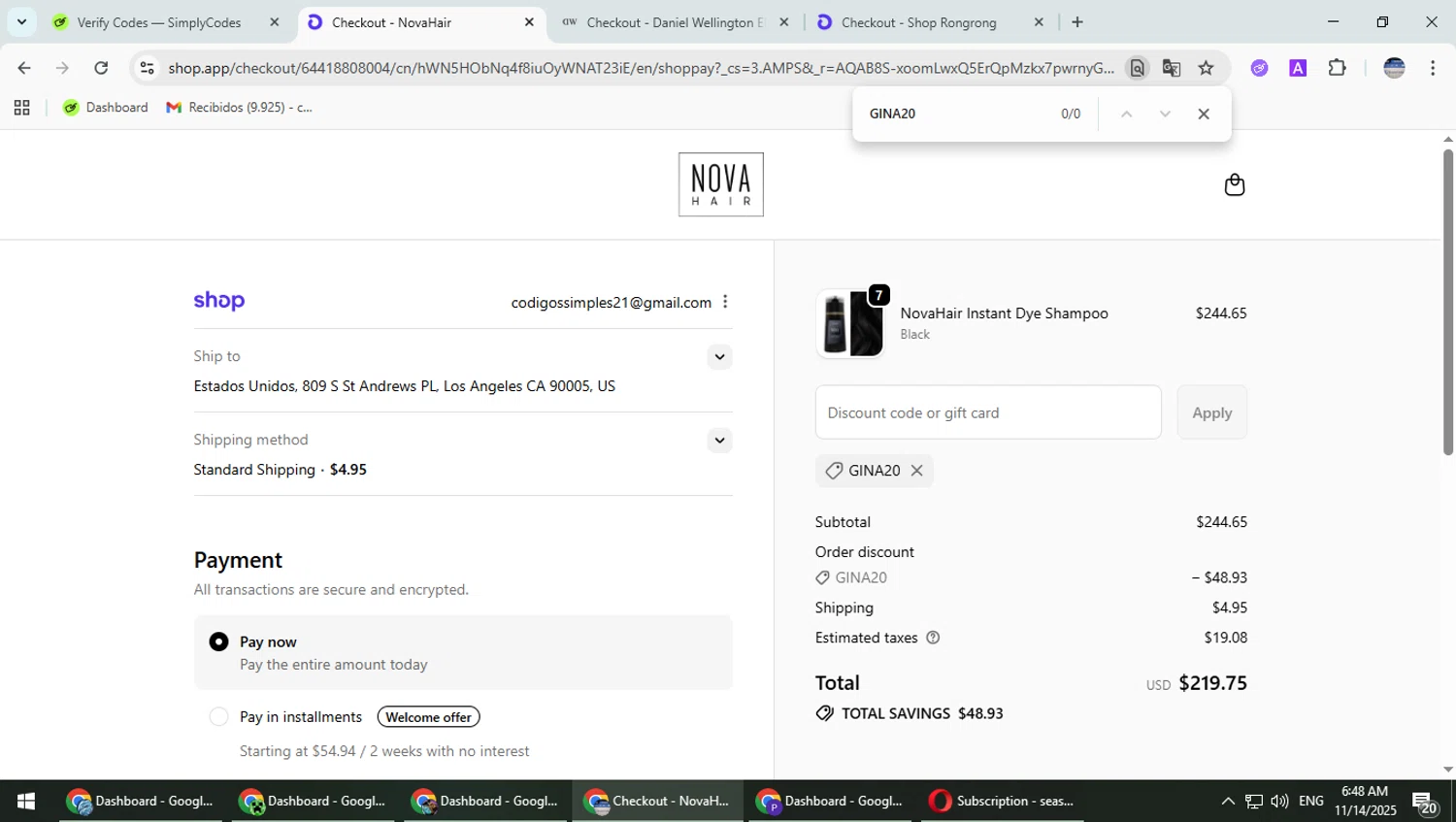The height and width of the screenshot is (822, 1456).
Task: Close the find-in-page bar
Action: coord(1204,114)
